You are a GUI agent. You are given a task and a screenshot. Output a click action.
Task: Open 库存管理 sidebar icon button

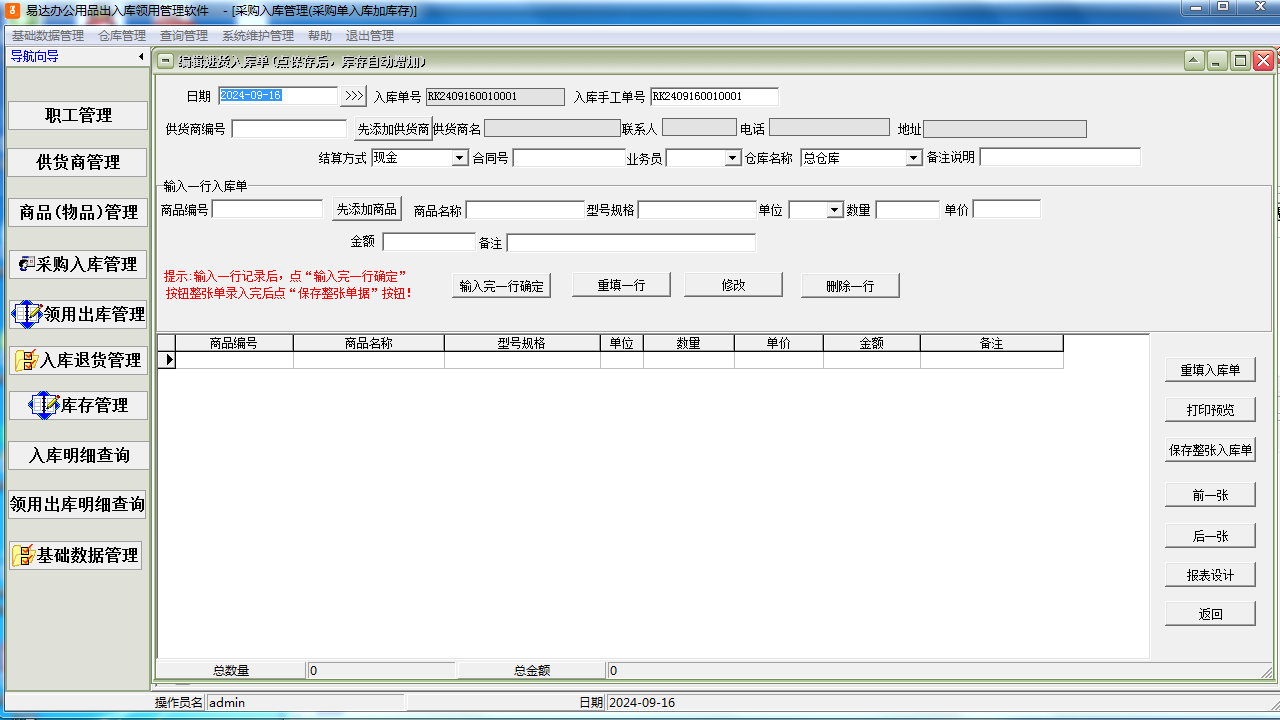78,405
